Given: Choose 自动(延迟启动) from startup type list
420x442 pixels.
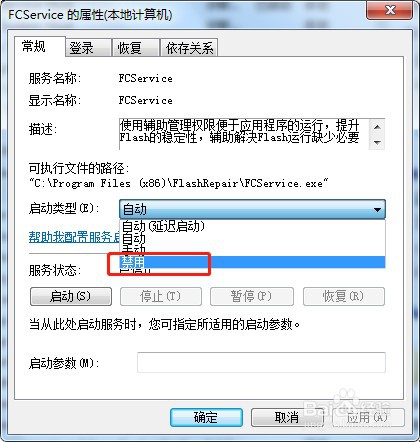Looking at the screenshot, I should point(252,227).
